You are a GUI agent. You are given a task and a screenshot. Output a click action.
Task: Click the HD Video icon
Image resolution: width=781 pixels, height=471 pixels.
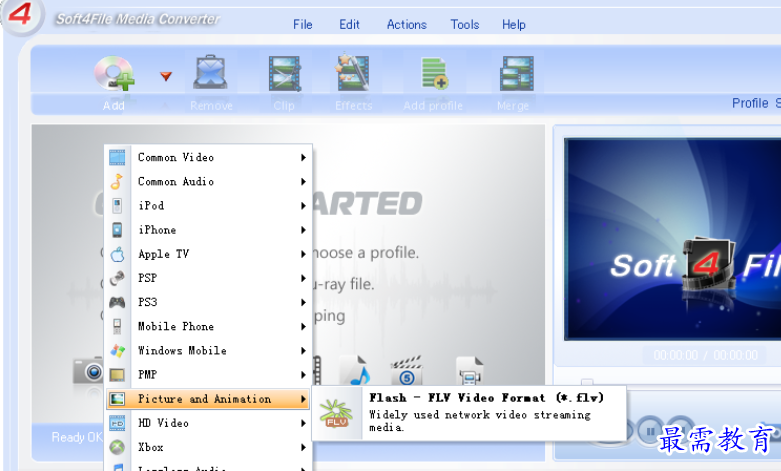tap(117, 423)
